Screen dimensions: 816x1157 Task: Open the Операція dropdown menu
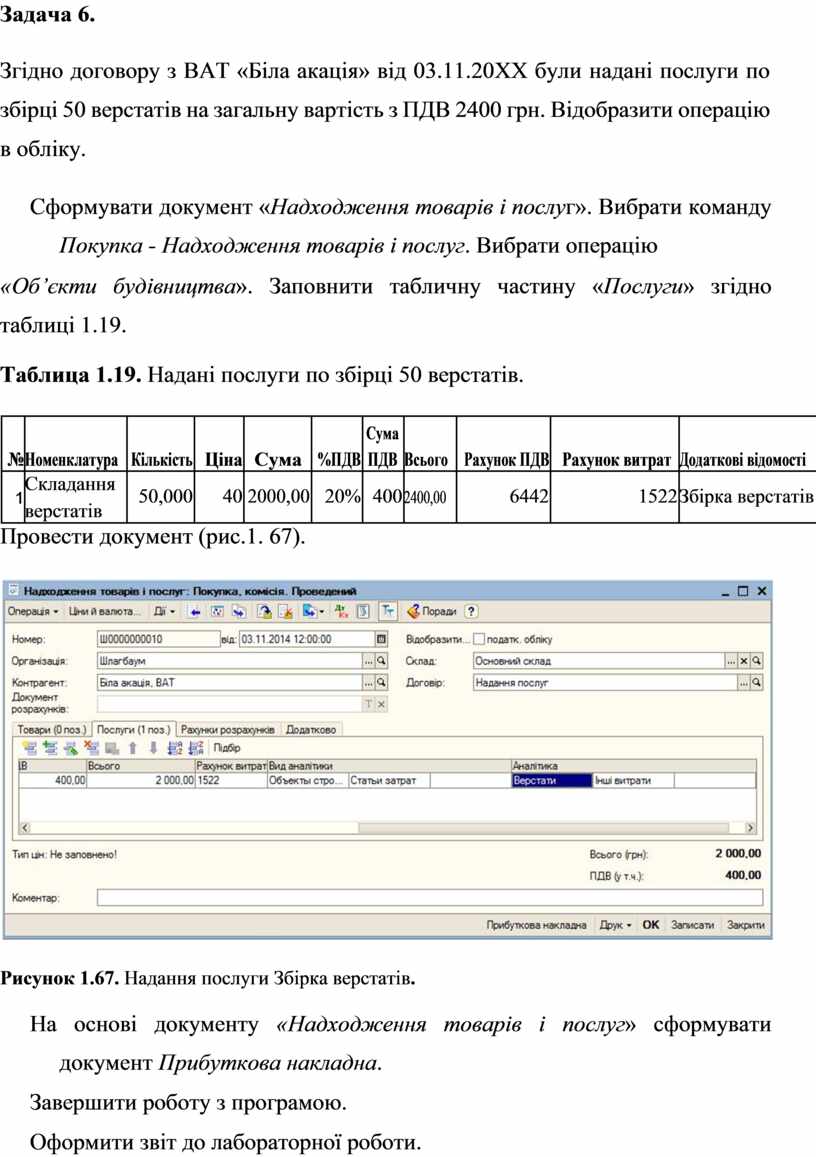[x=33, y=612]
